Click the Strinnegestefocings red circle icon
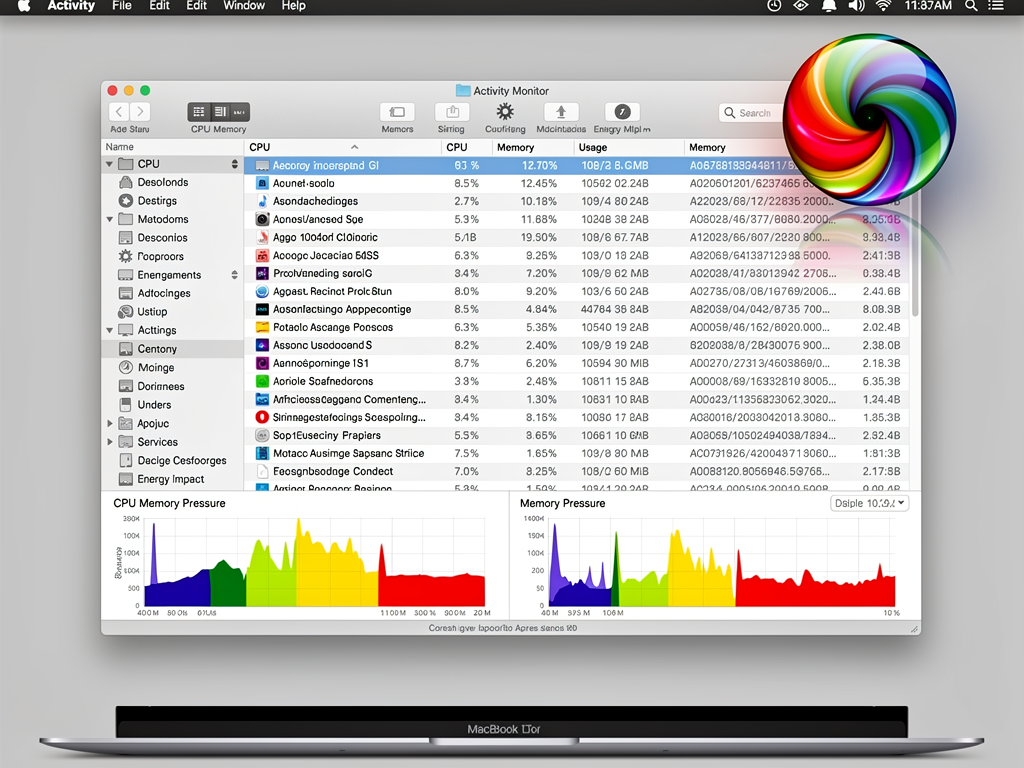This screenshot has width=1024, height=768. coord(262,417)
